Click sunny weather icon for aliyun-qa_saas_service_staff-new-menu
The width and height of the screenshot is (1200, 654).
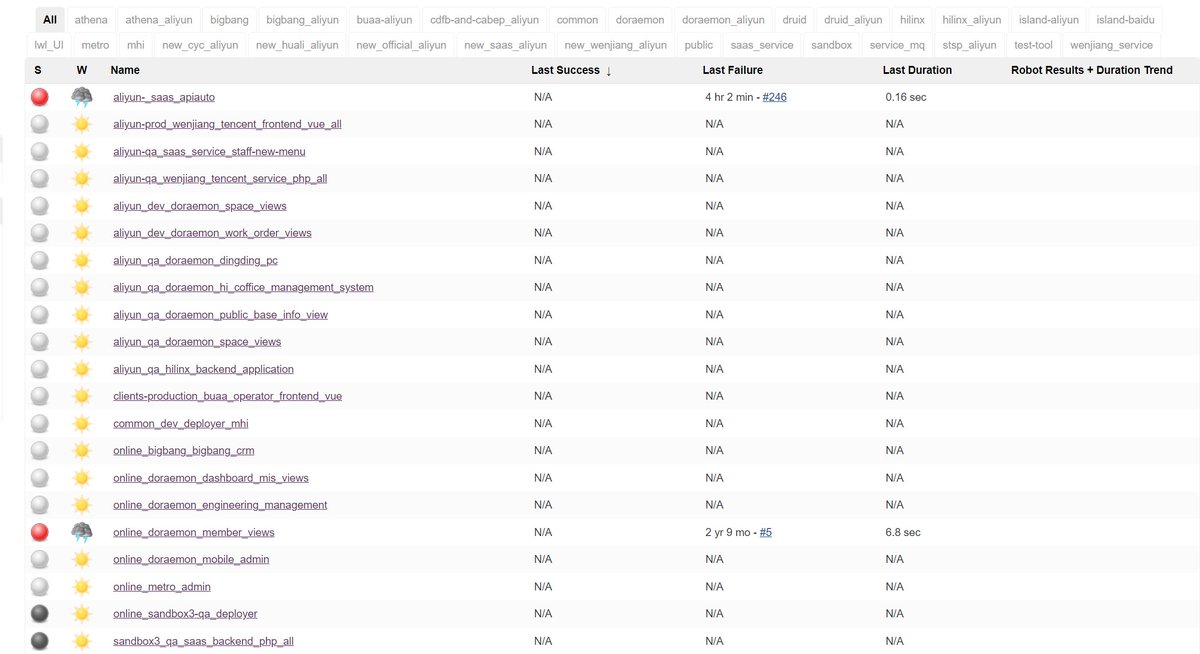[82, 151]
